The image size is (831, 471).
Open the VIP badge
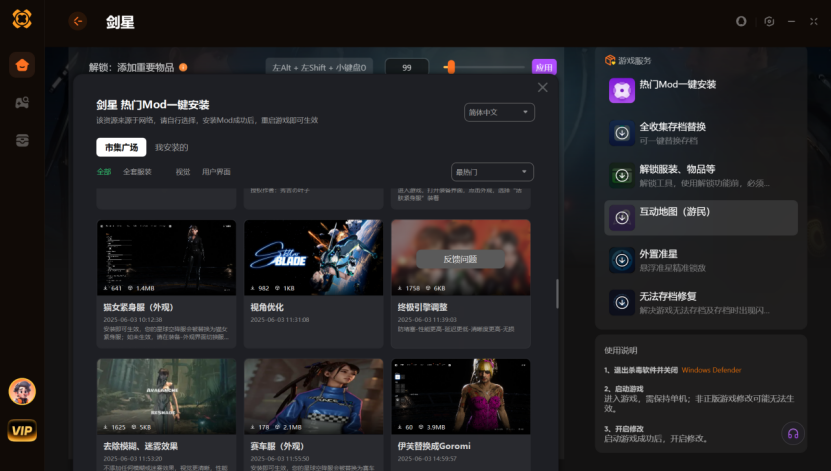(x=22, y=430)
